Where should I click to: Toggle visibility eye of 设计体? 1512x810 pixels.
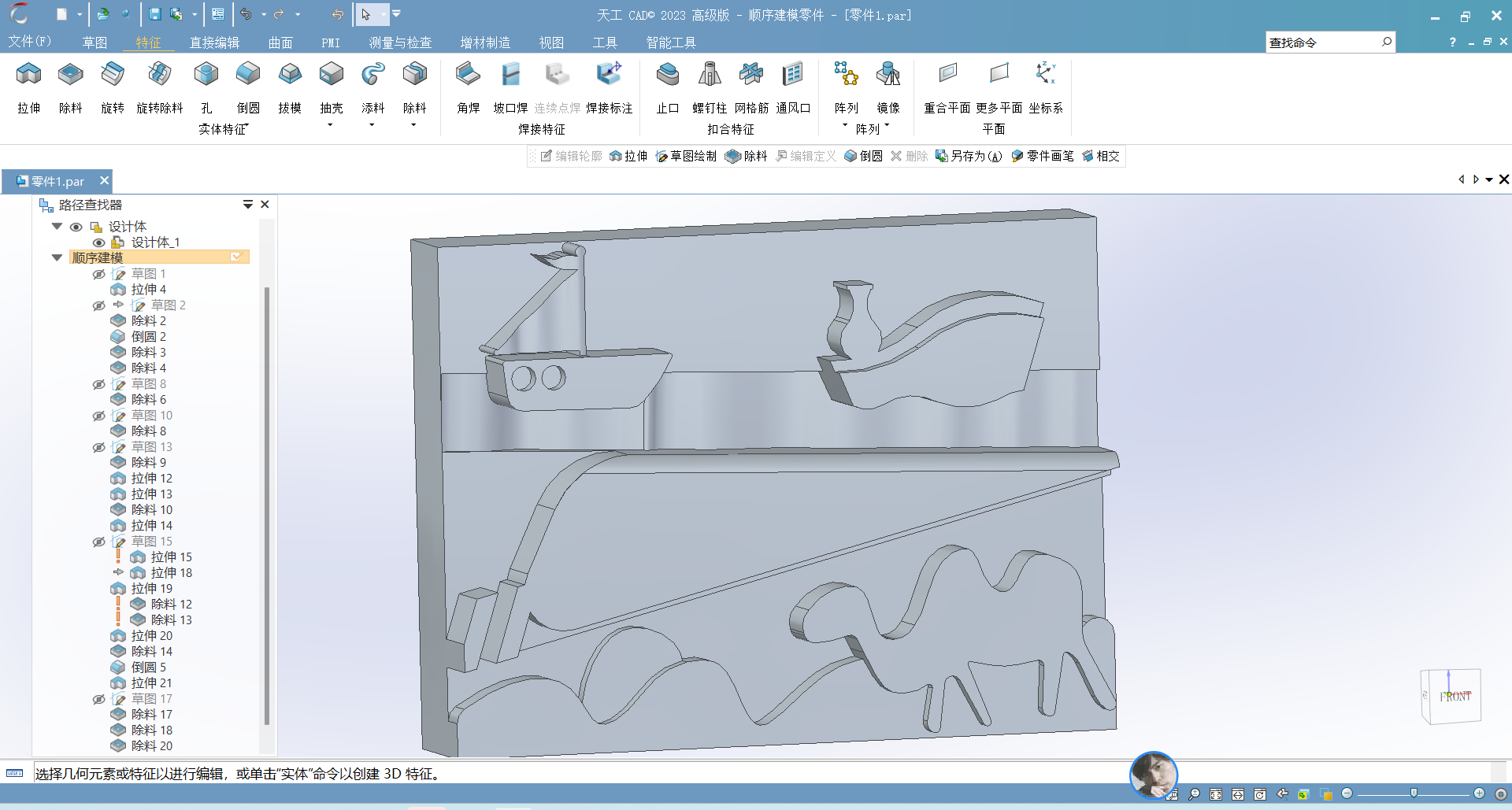76,227
